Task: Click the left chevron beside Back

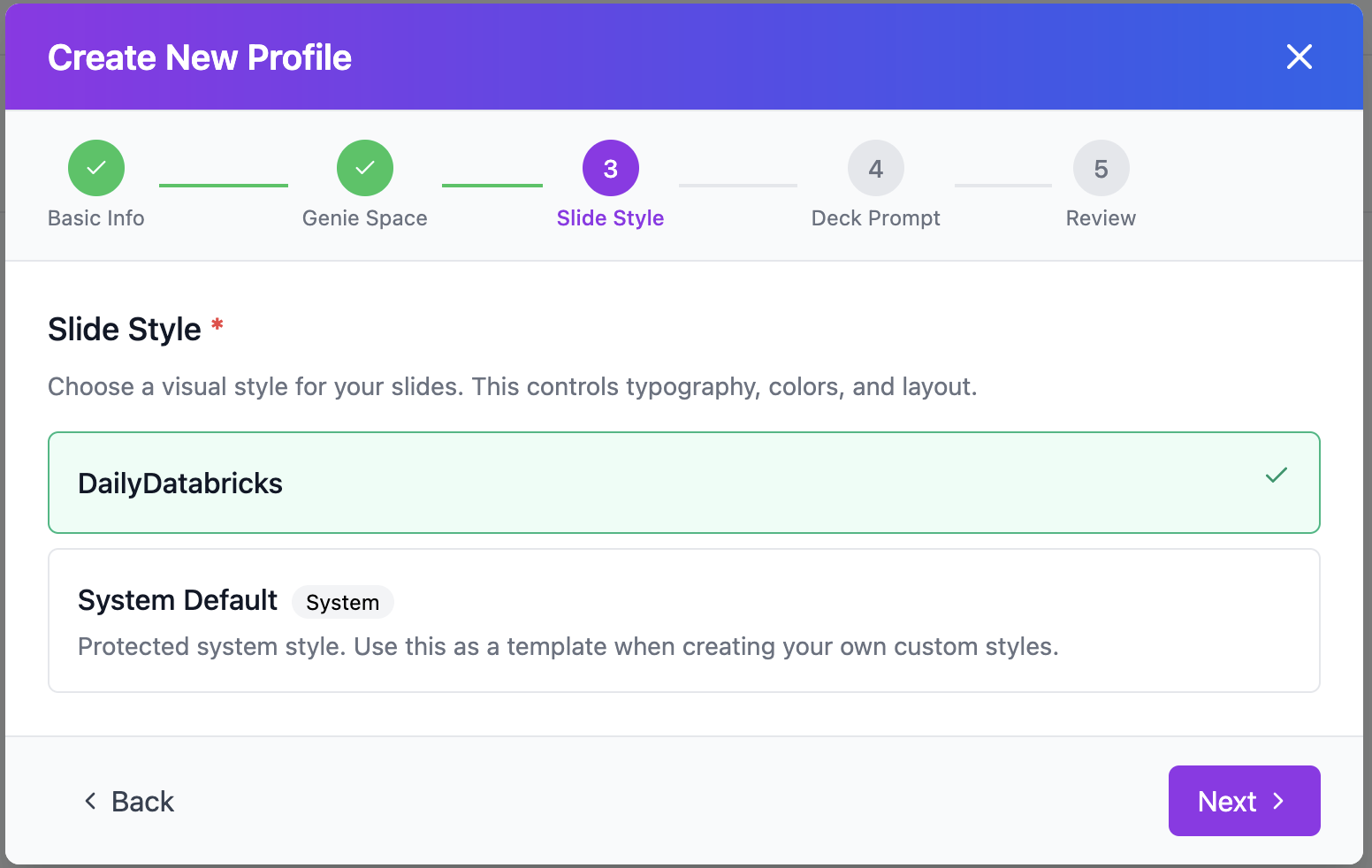Action: 90,801
